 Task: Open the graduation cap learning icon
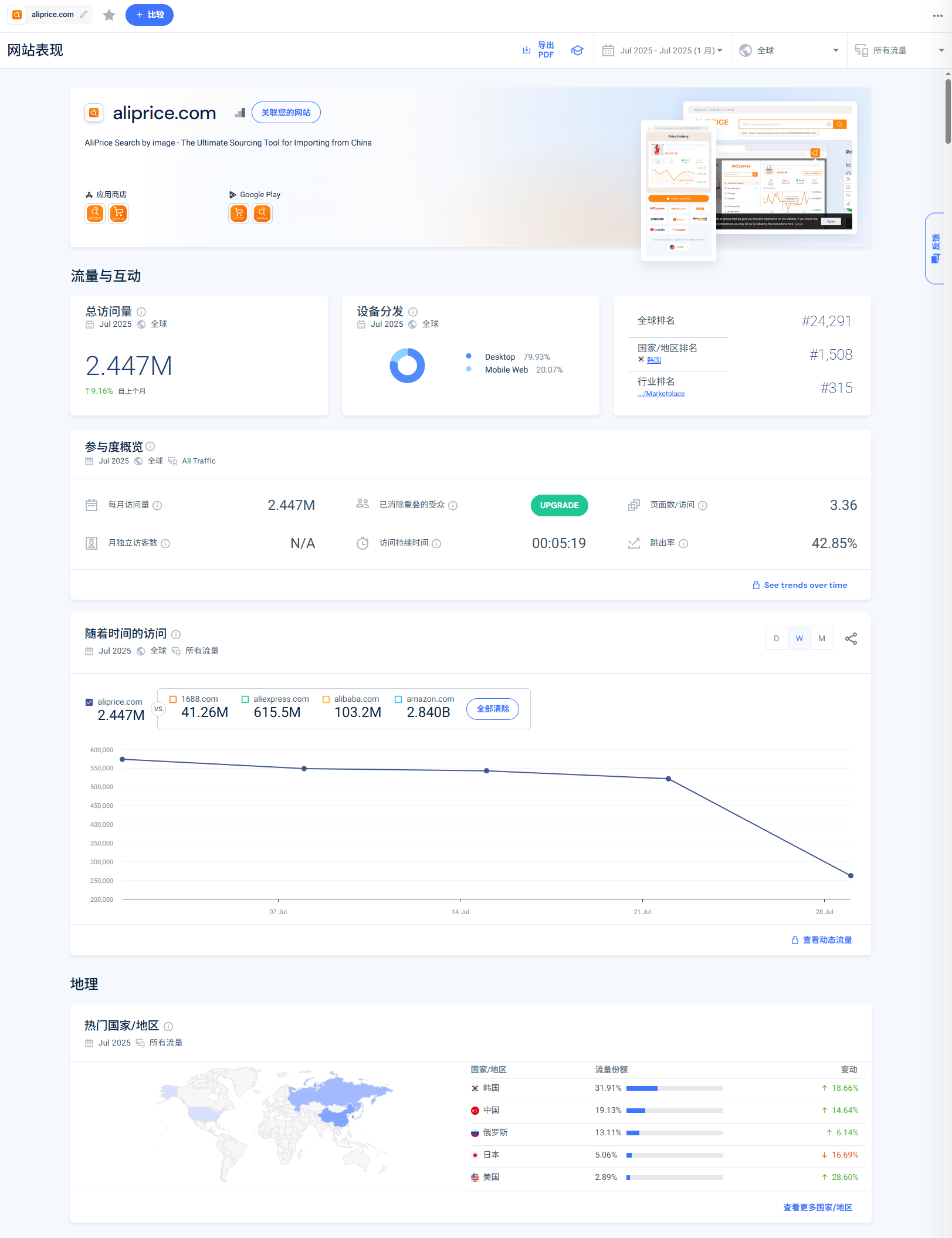tap(577, 50)
